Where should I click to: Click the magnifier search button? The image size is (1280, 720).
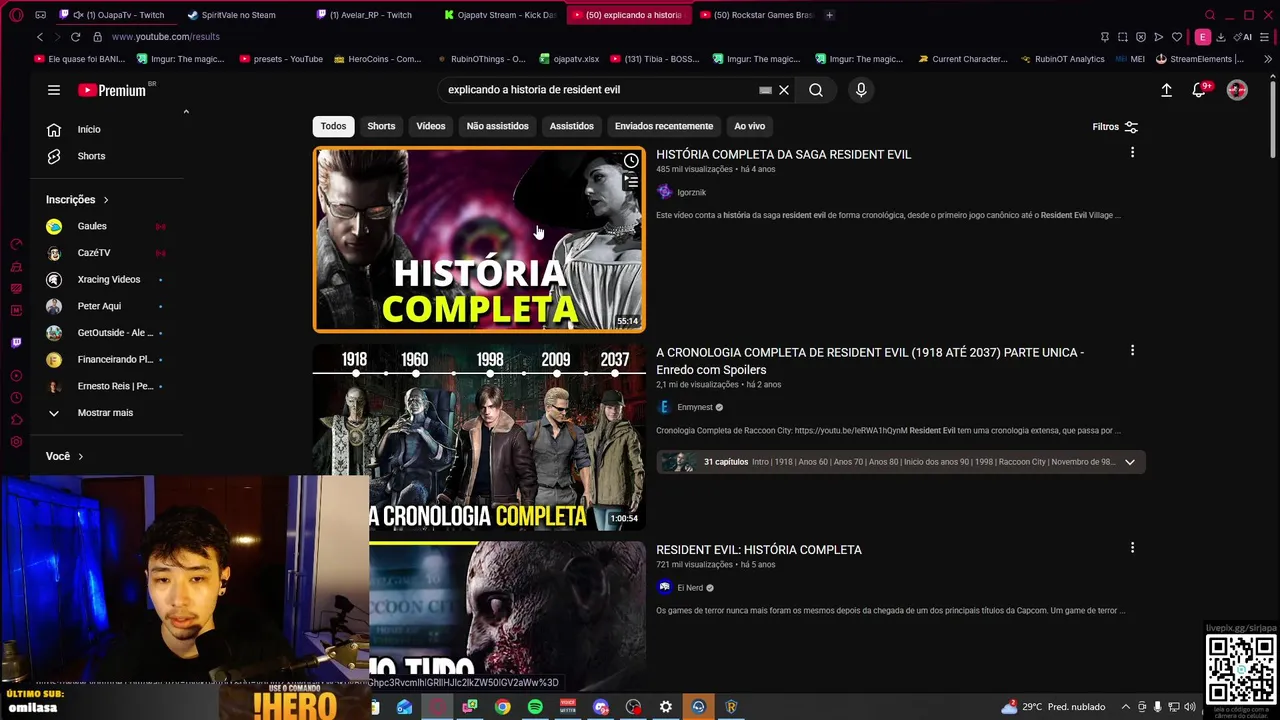point(816,90)
